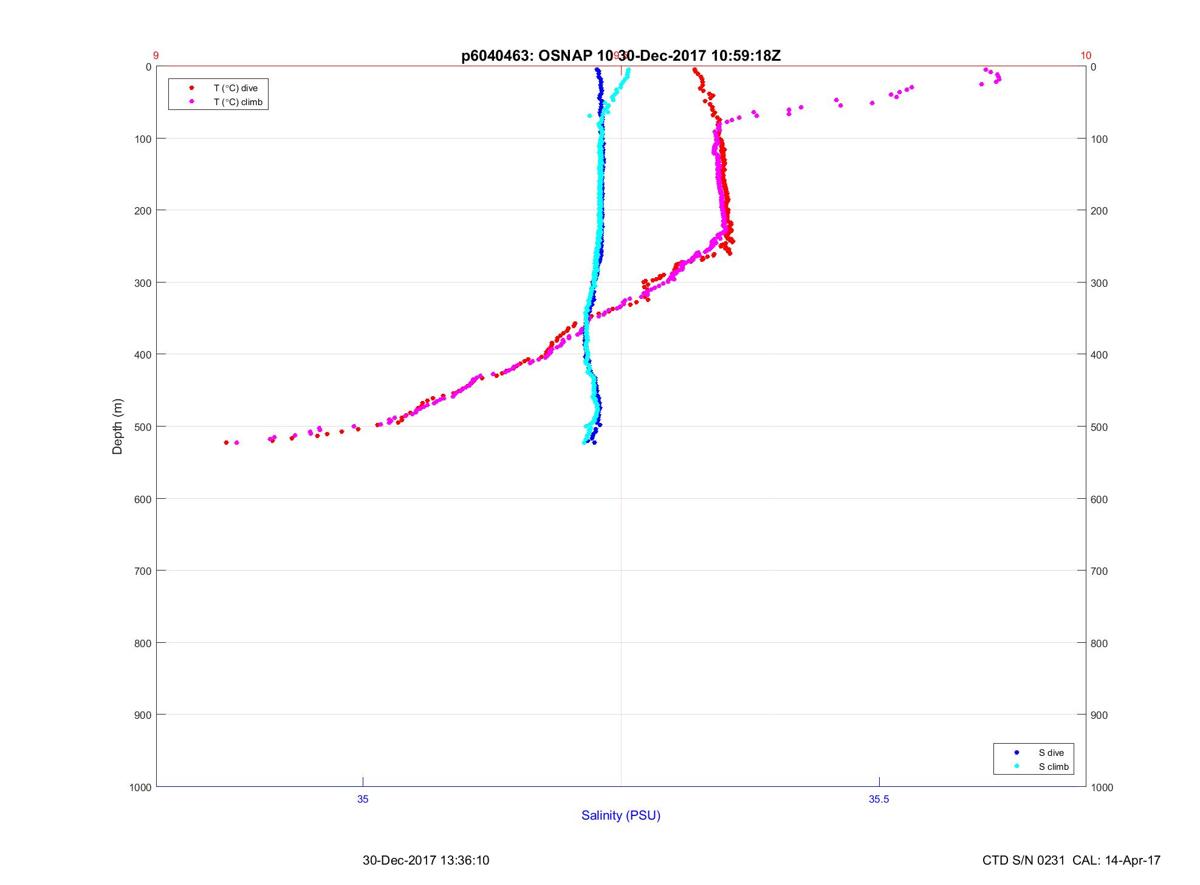Click the 'S dive' legend entry
This screenshot has height=885, width=1200.
1050,752
